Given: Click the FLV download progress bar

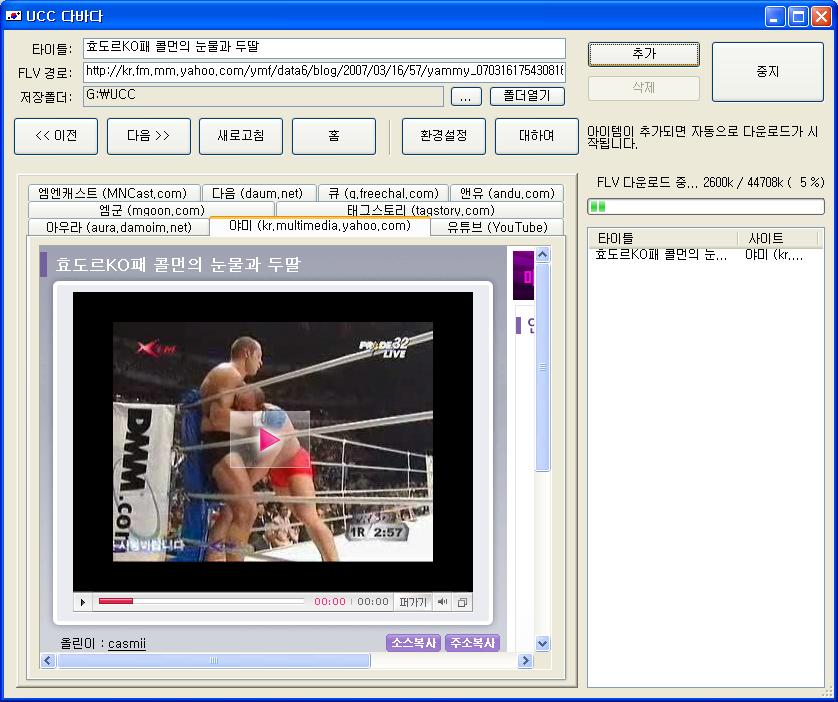Looking at the screenshot, I should click(705, 207).
